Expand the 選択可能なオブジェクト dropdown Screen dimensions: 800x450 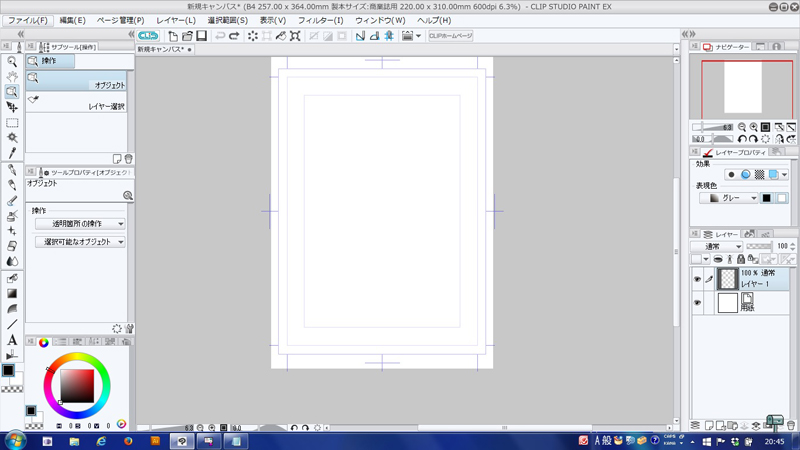click(80, 242)
